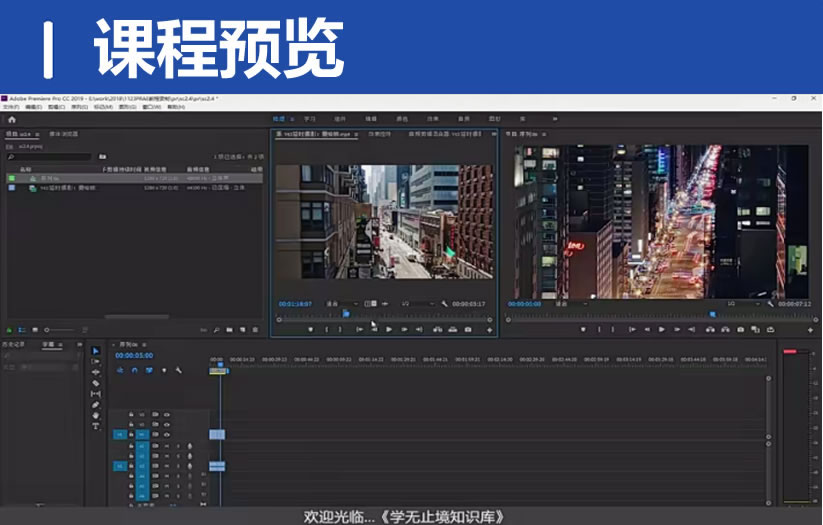
Task: Switch to 媒体浏览器 tab
Action: (x=64, y=134)
